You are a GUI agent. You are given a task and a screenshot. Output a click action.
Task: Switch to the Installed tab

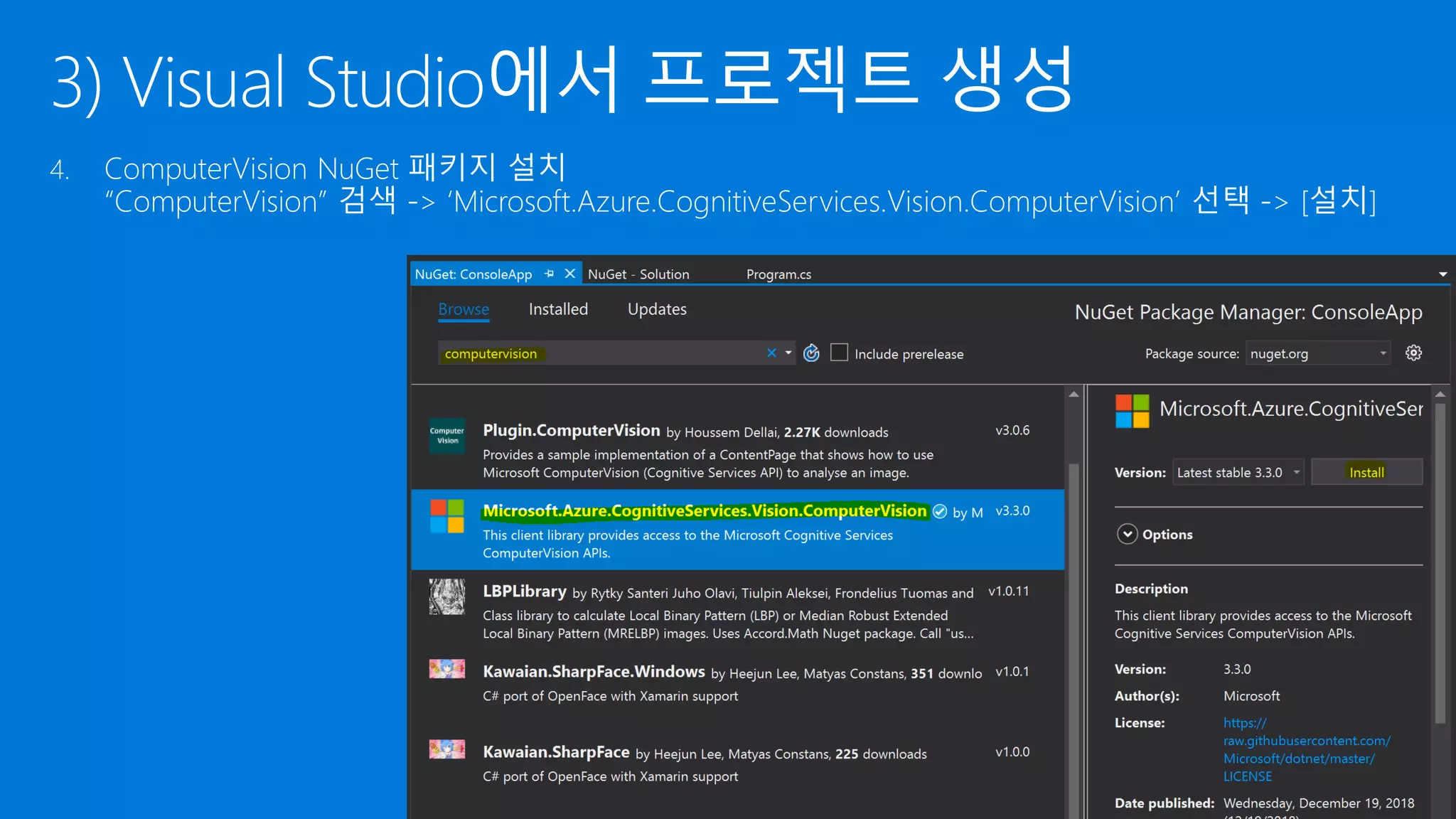click(558, 309)
